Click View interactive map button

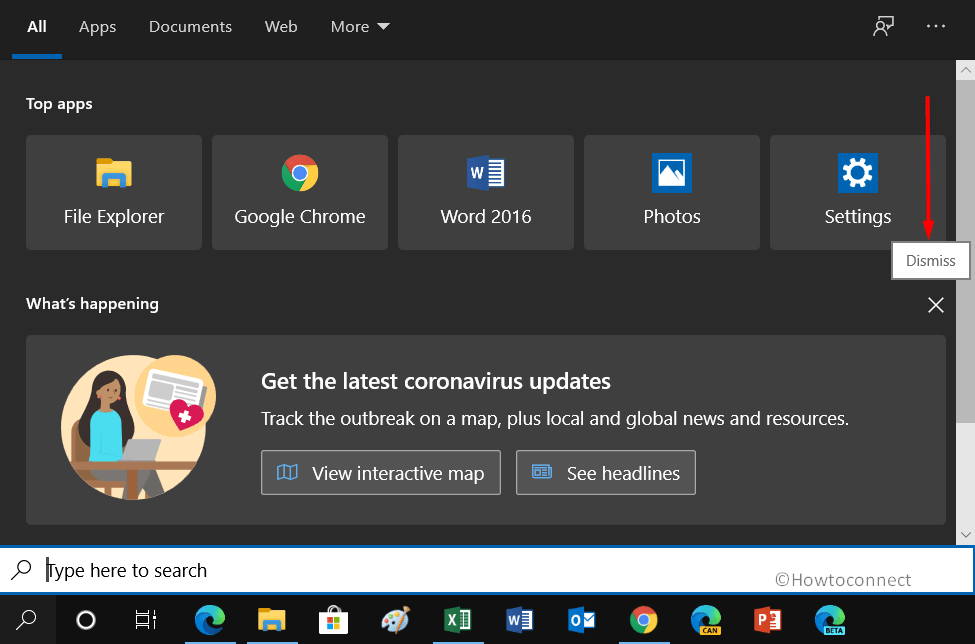[381, 472]
